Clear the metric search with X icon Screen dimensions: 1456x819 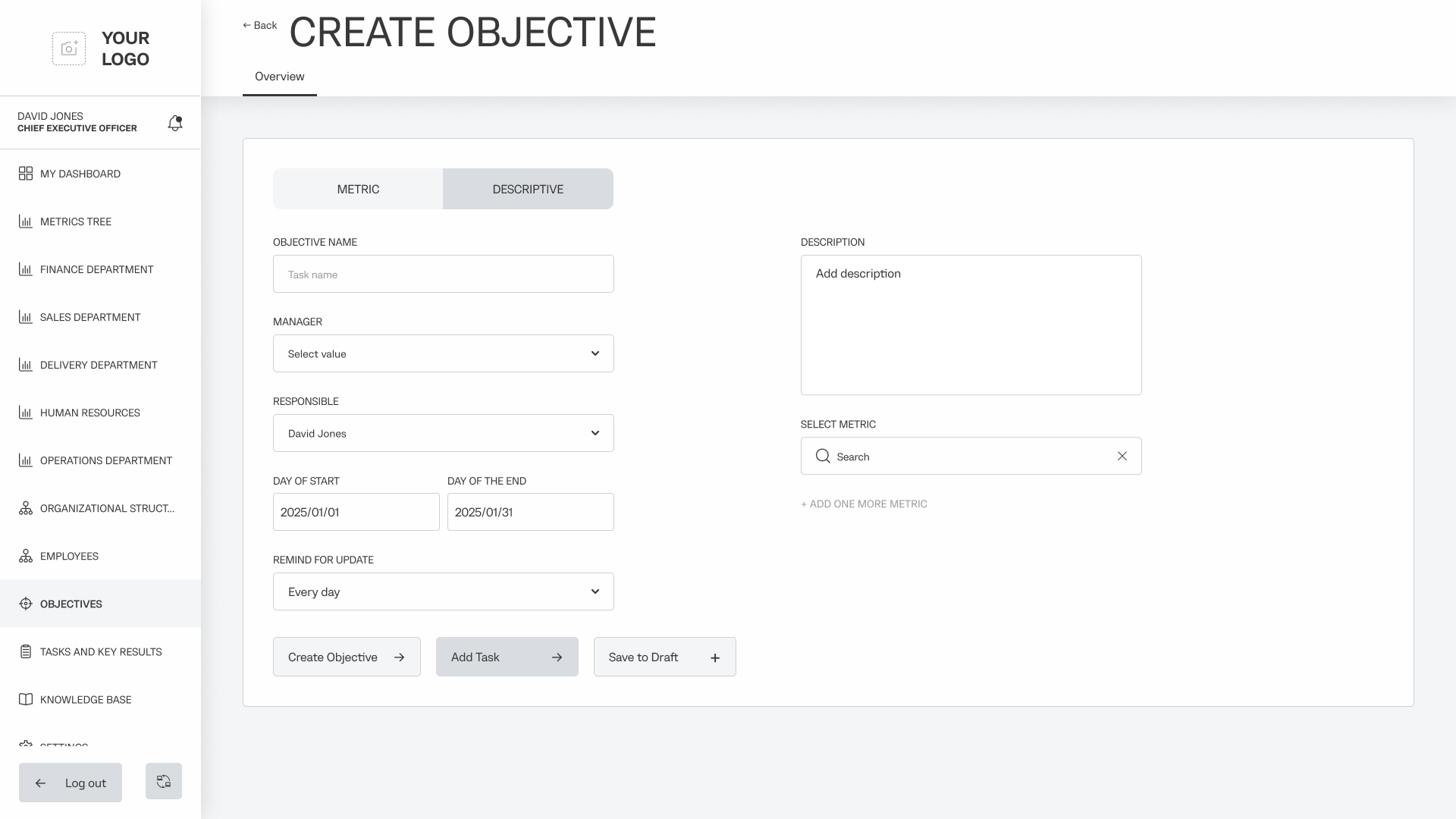pyautogui.click(x=1122, y=456)
